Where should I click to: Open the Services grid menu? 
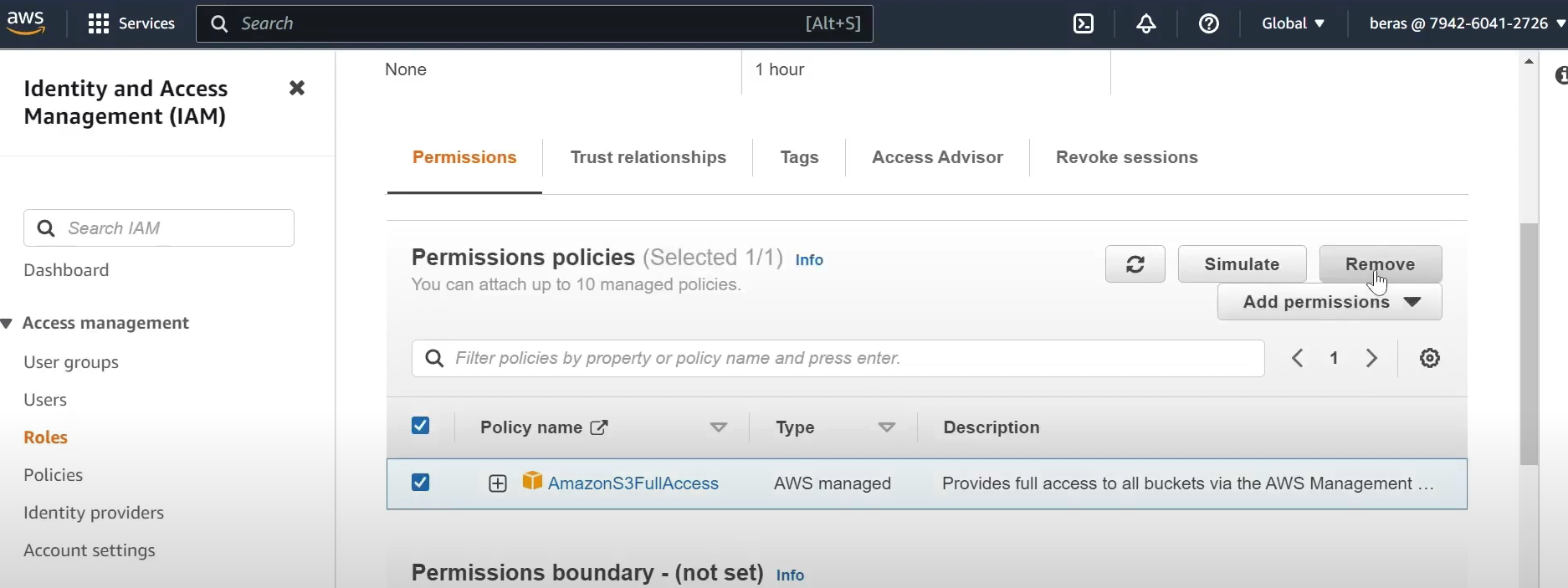click(x=131, y=23)
